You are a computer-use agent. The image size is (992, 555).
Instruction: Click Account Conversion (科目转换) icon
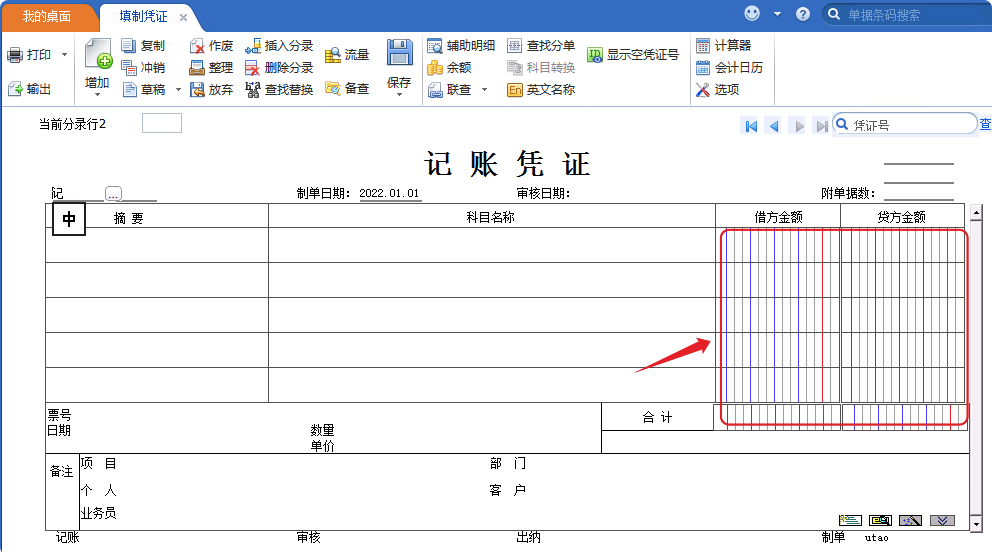click(515, 67)
